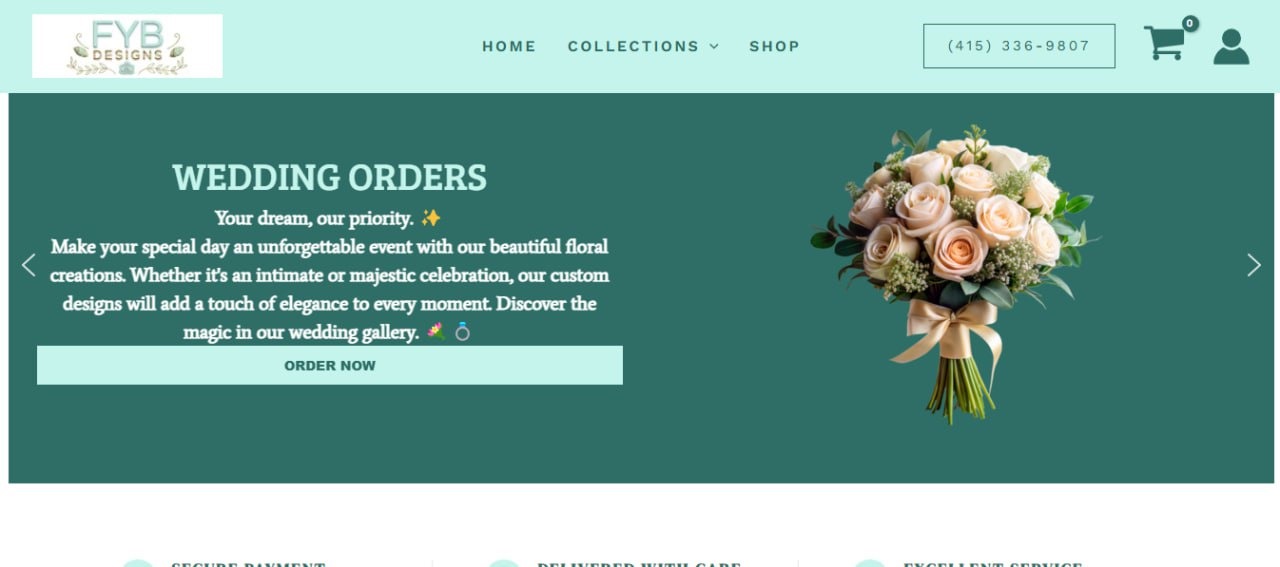Click the sparkle emoji after 'our priority'
Viewport: 1280px width, 567px height.
(430, 217)
